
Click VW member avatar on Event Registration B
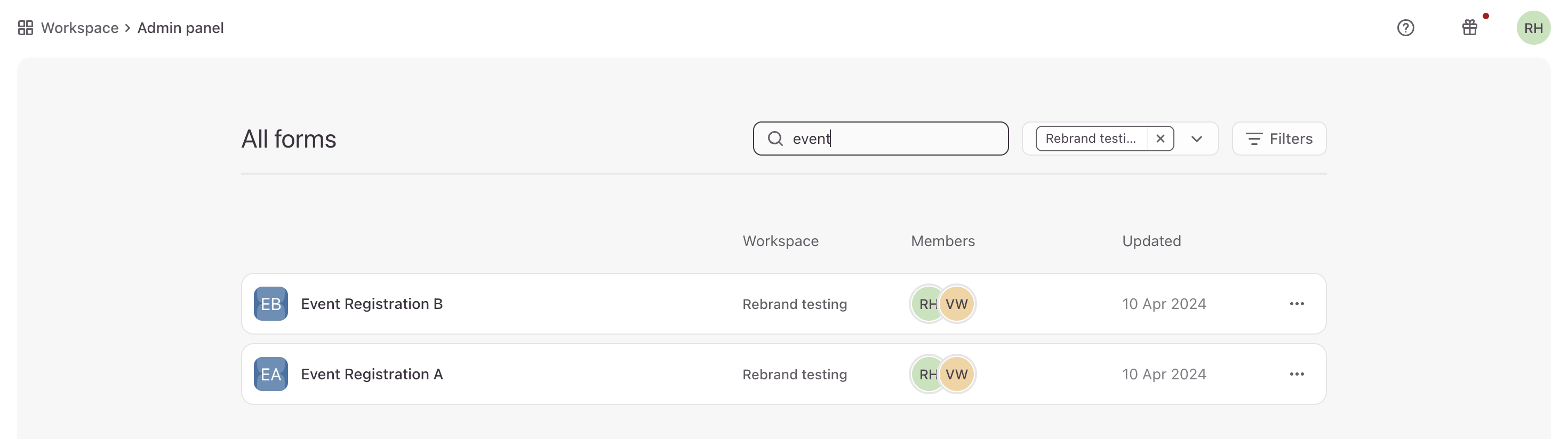[x=957, y=303]
